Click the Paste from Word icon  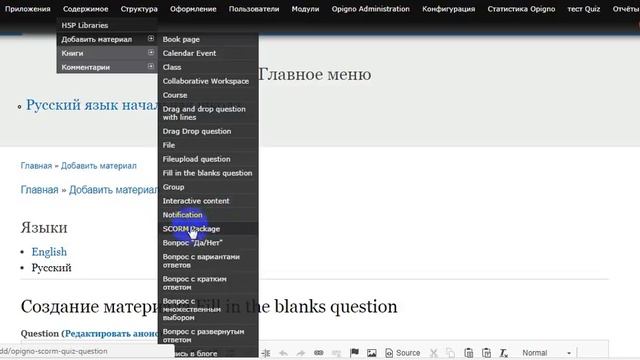point(486,353)
